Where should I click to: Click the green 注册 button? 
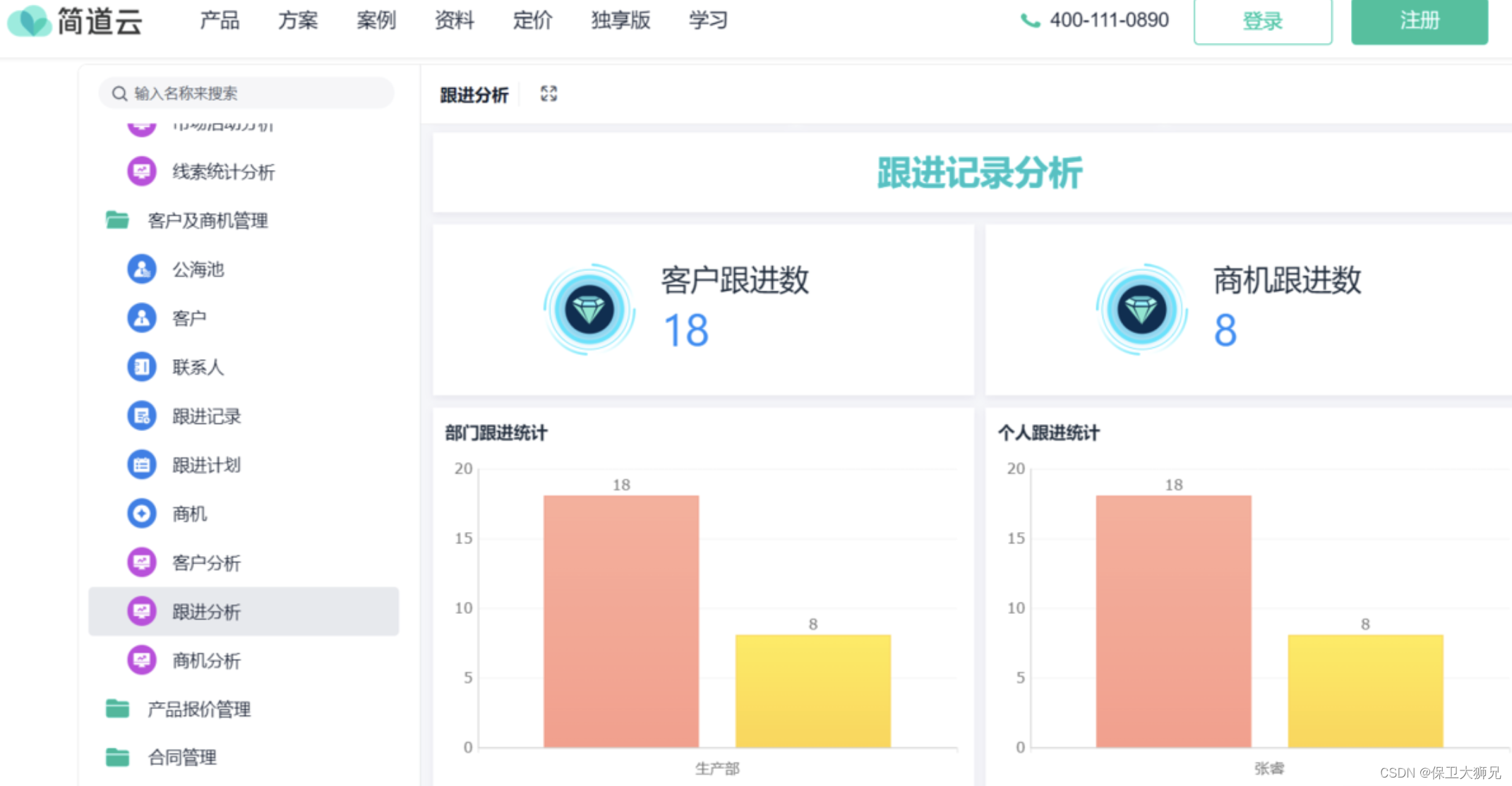pyautogui.click(x=1420, y=21)
